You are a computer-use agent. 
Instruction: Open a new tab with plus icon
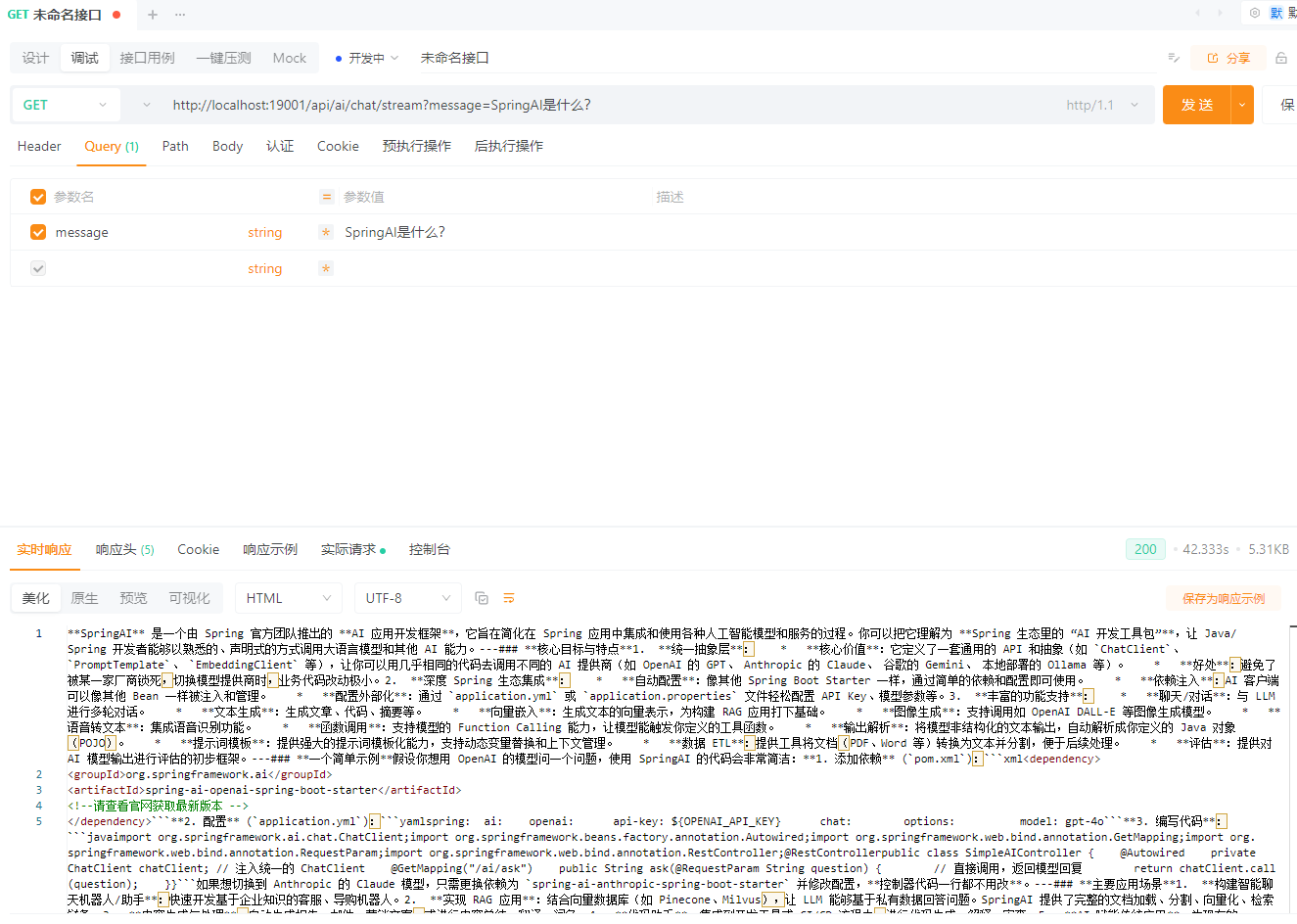[x=153, y=15]
